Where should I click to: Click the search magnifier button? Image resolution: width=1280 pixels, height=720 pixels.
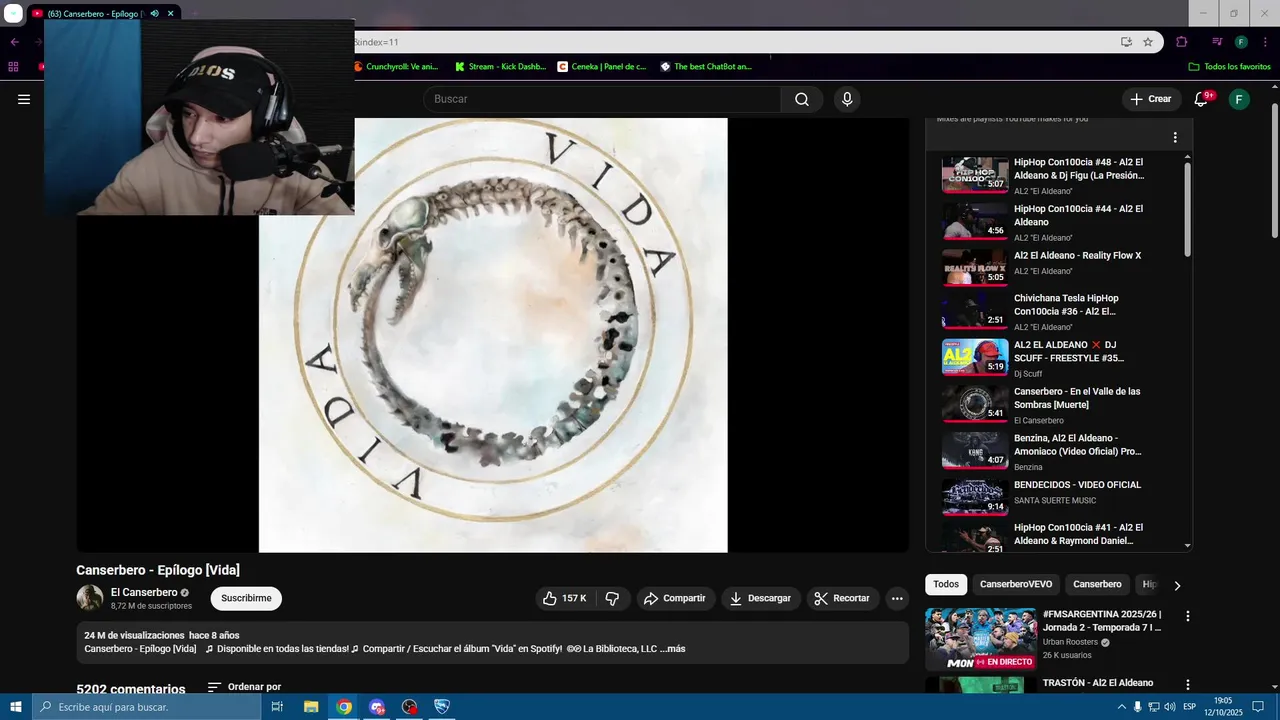click(x=802, y=99)
